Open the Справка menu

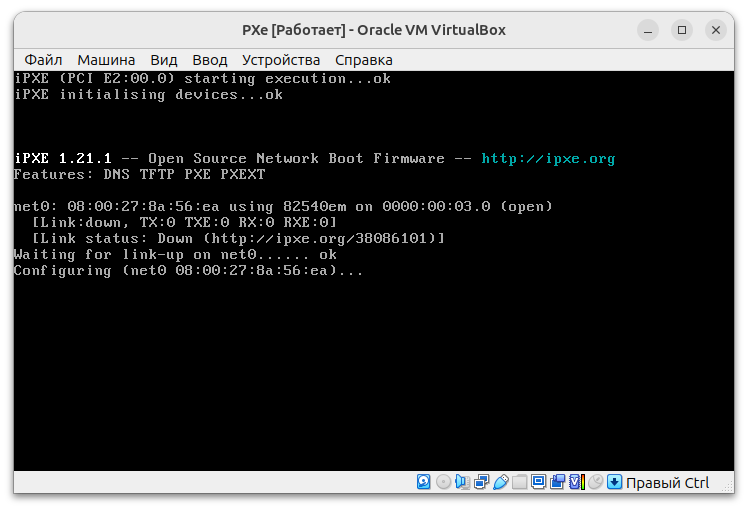tap(364, 60)
